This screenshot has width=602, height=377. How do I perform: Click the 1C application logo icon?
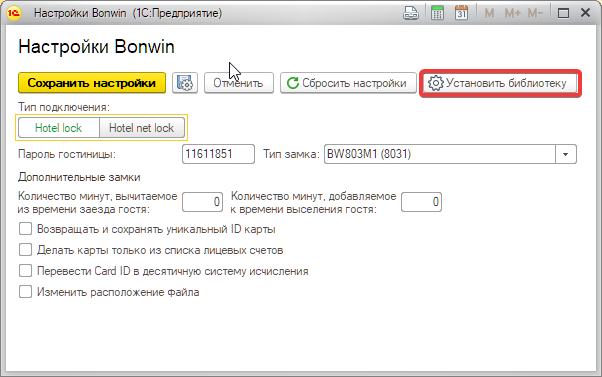[x=14, y=13]
